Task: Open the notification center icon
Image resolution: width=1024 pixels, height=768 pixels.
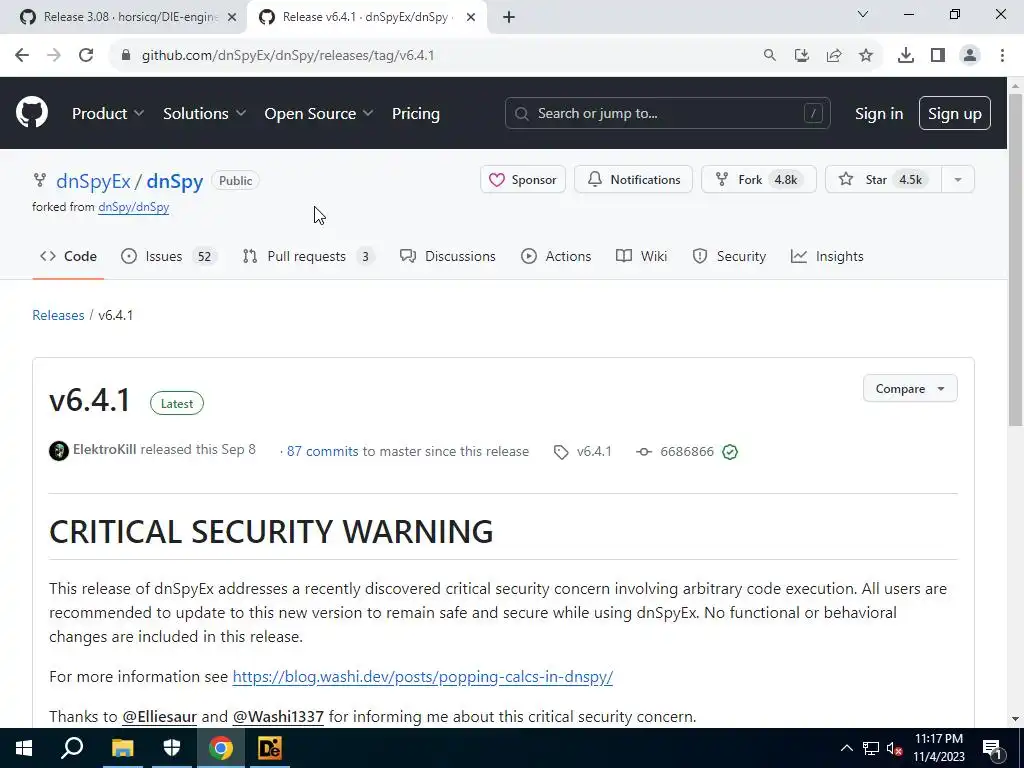Action: 992,749
